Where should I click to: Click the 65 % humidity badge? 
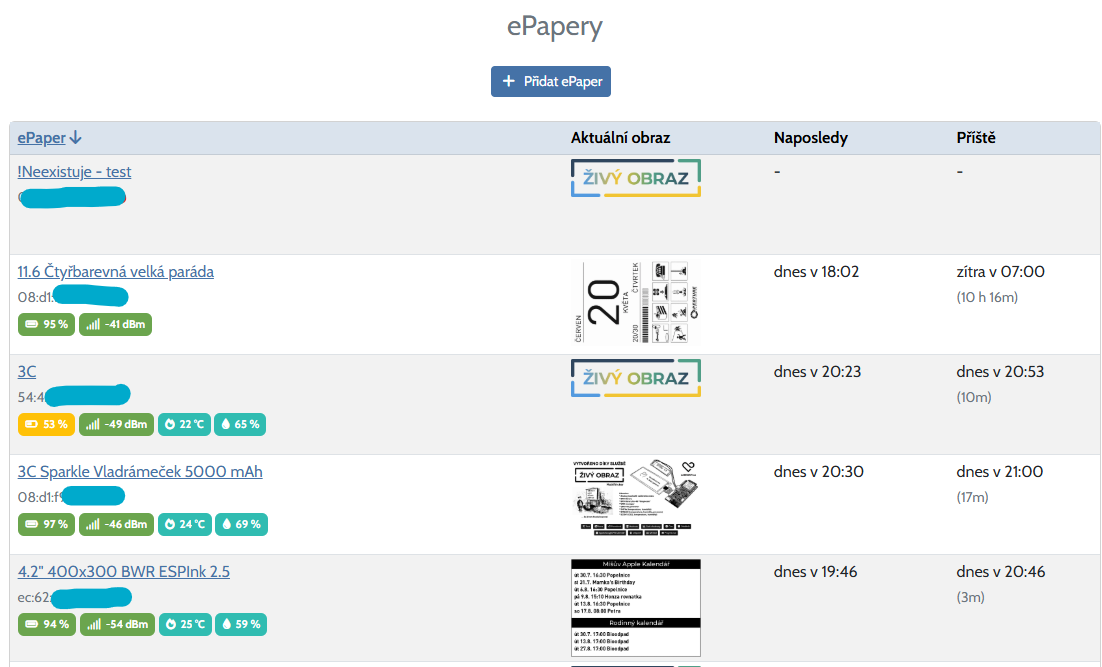[239, 424]
